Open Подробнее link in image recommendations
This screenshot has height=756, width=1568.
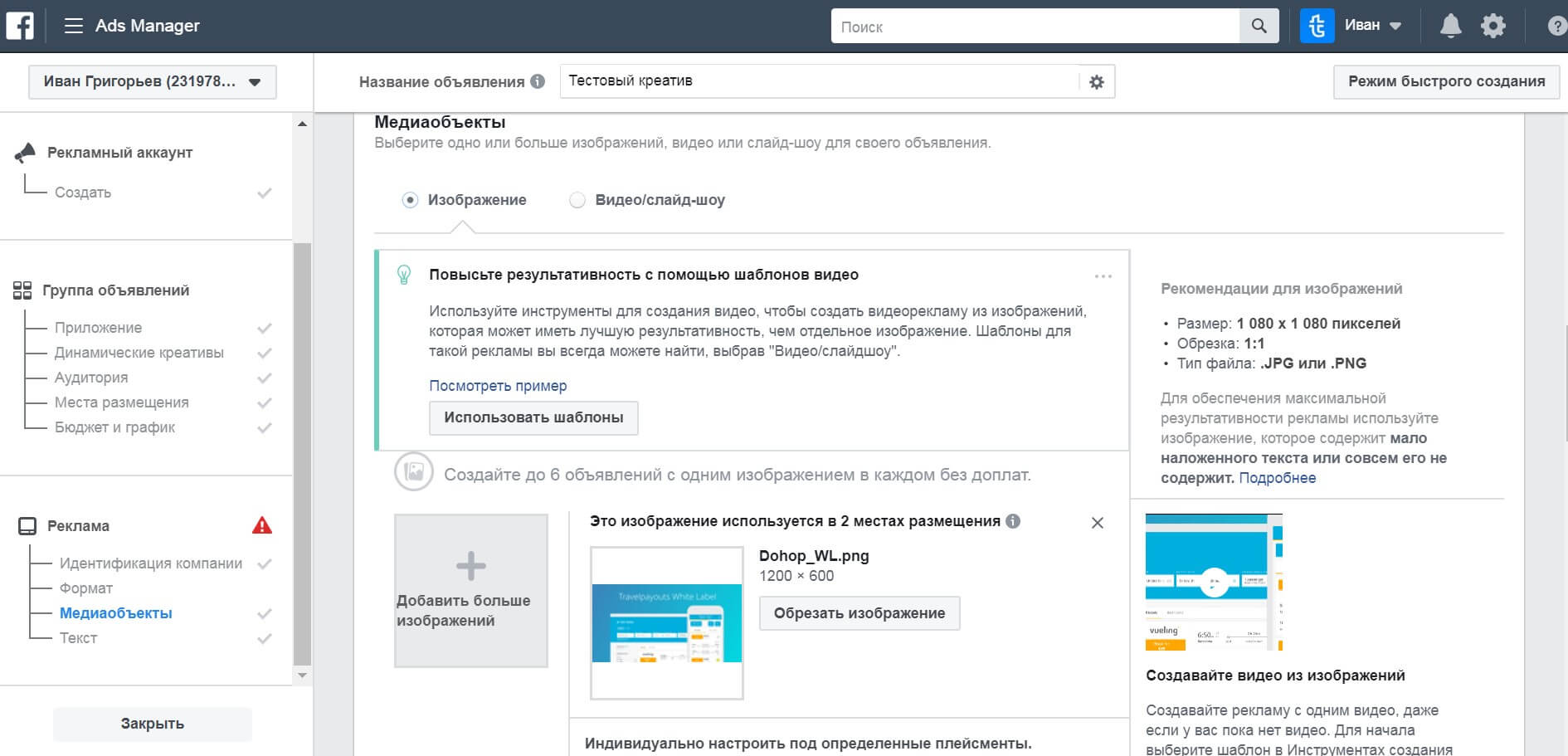(x=1277, y=478)
